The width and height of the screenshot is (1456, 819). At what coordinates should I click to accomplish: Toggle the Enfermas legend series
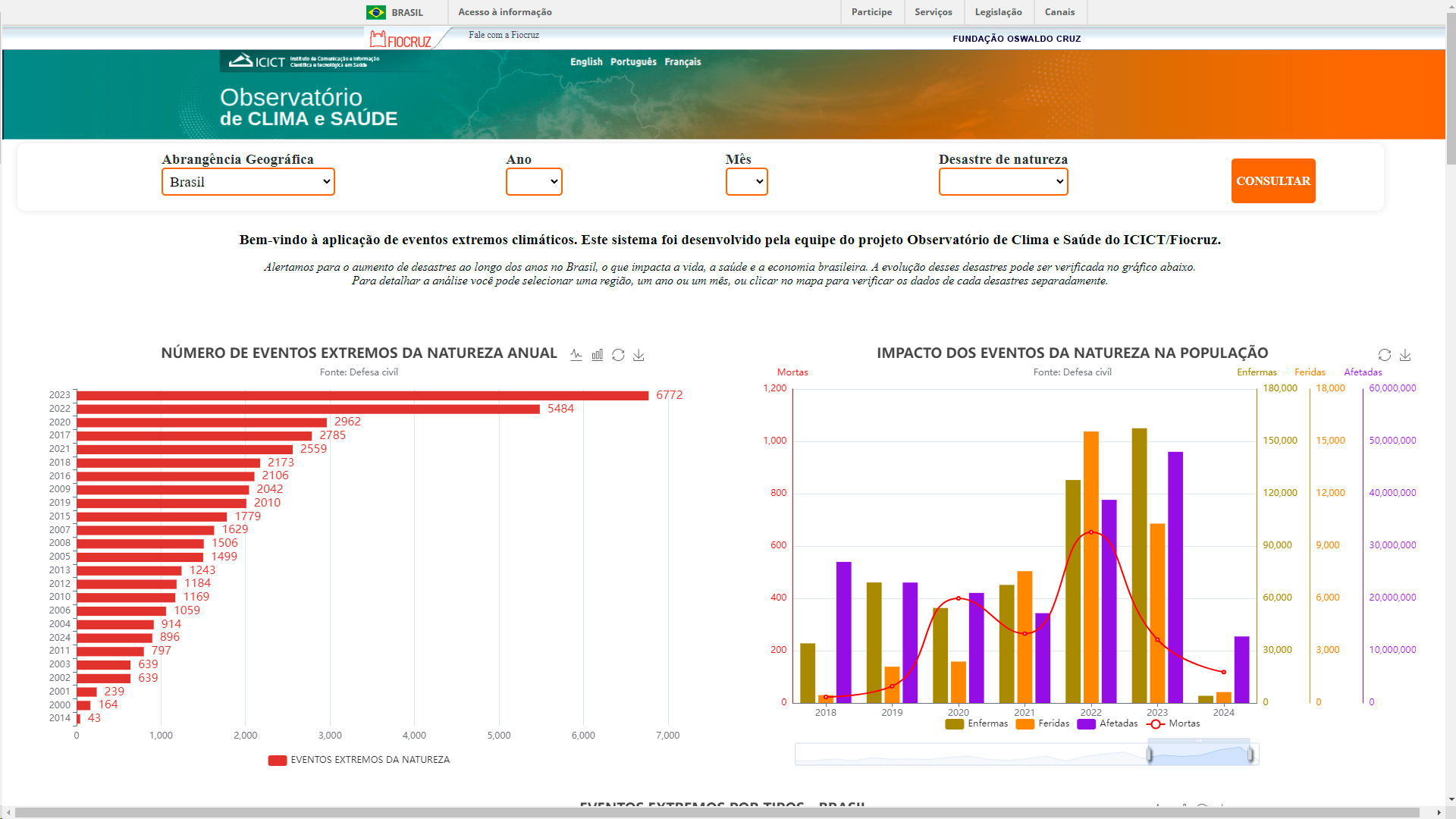977,723
